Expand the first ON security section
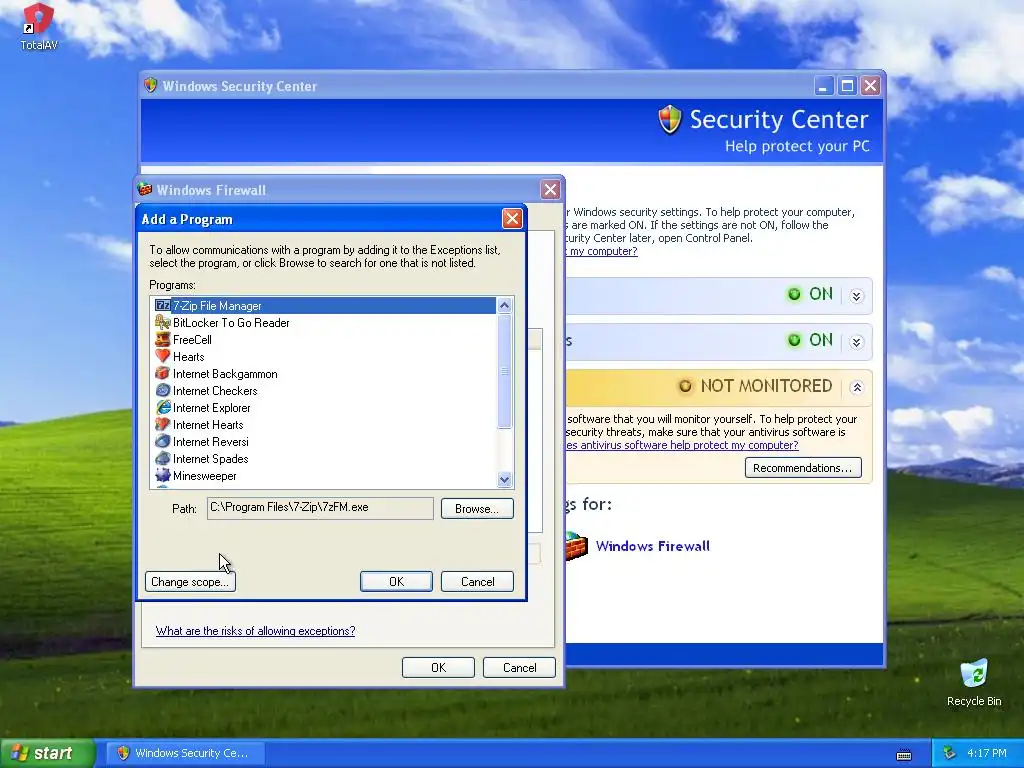The width and height of the screenshot is (1024, 768). 857,296
